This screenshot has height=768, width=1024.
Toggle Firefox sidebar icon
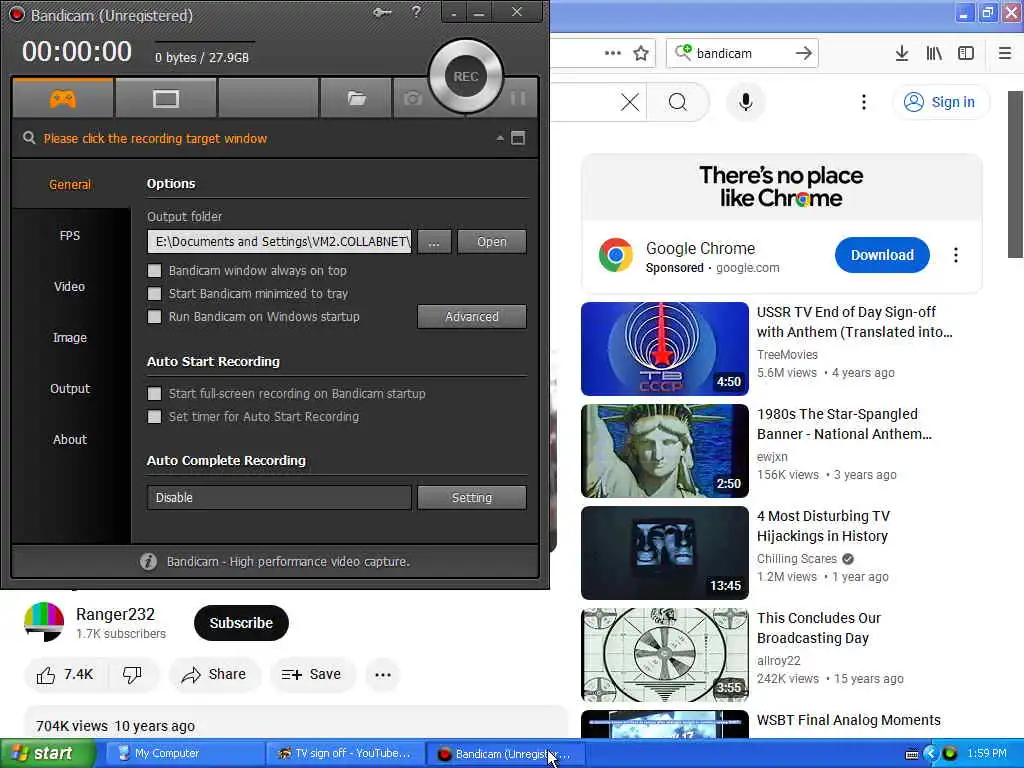coord(966,53)
